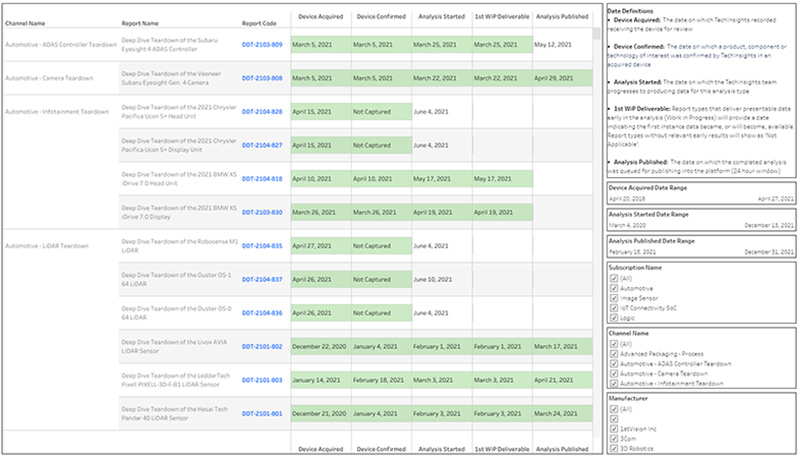Toggle Automotive - ADAS Controller Teardown filter checkbox
Image resolution: width=800 pixels, height=457 pixels.
pos(614,364)
